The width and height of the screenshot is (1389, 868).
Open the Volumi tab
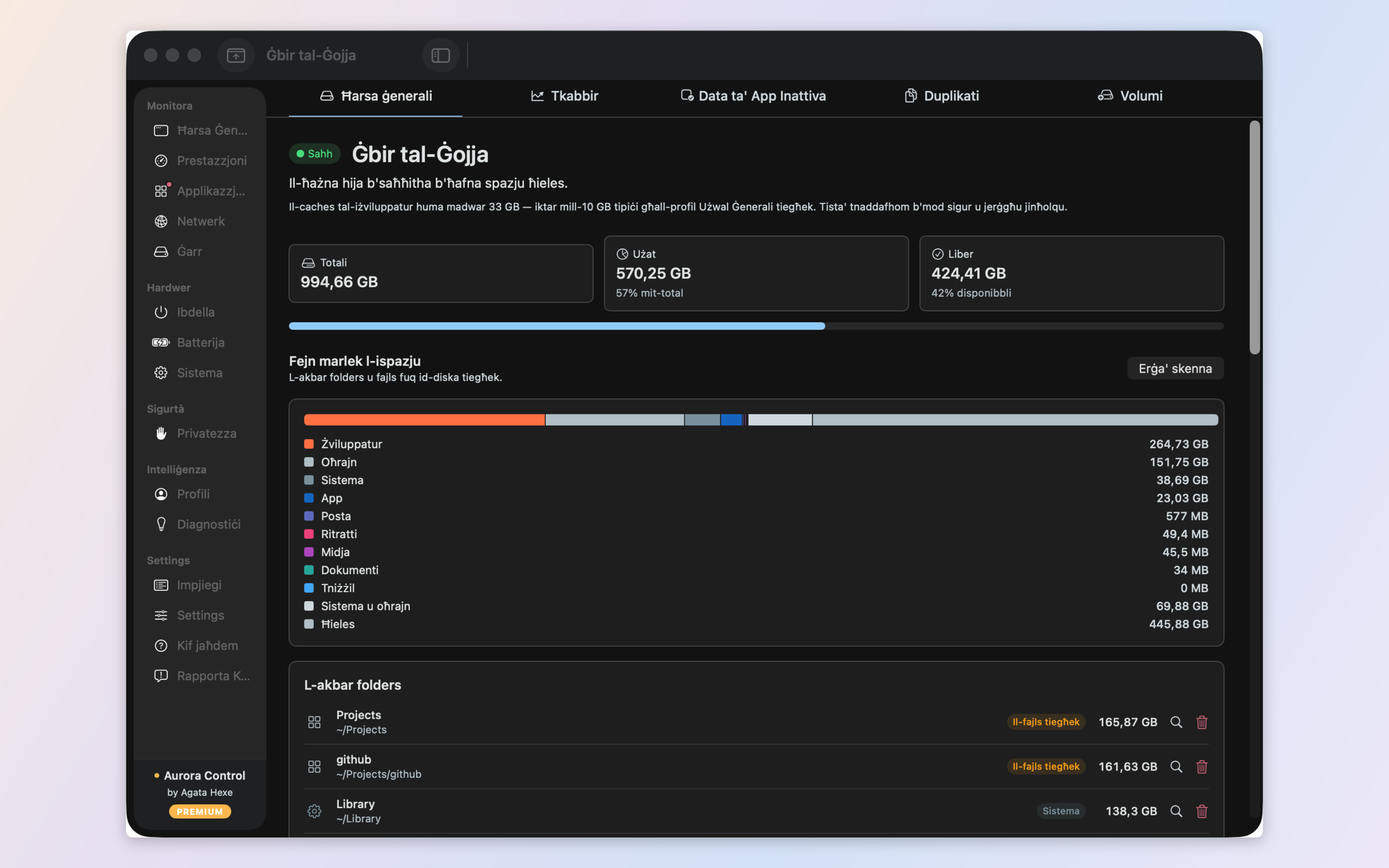pos(1130,96)
